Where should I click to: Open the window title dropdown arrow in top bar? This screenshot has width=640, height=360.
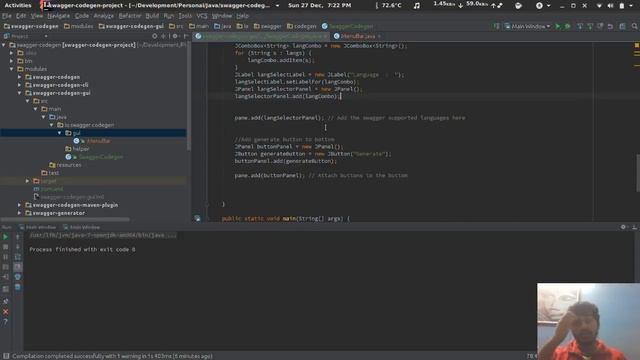278,6
